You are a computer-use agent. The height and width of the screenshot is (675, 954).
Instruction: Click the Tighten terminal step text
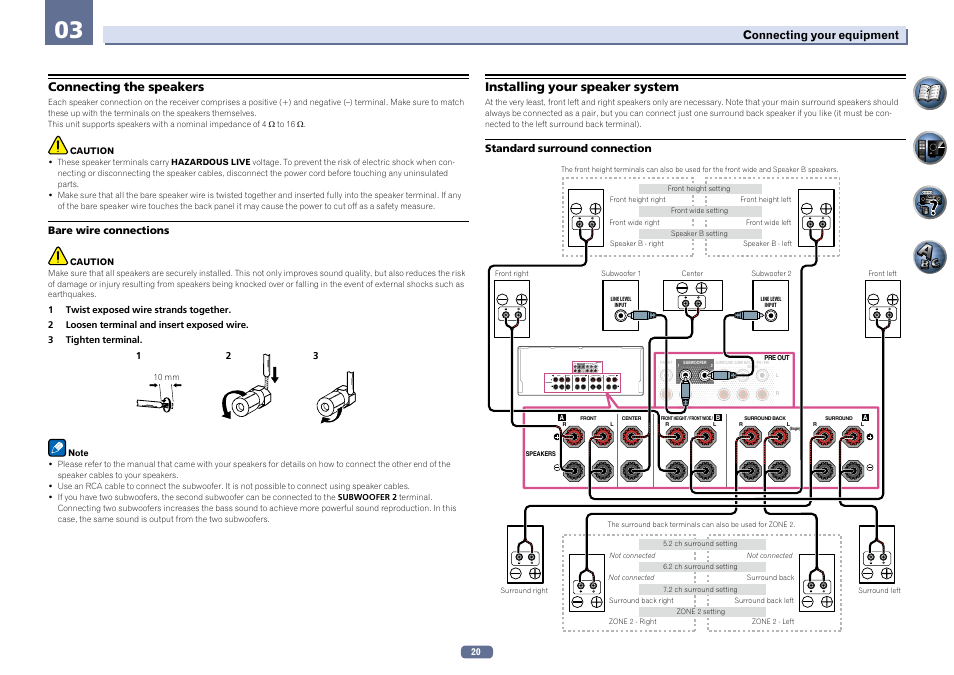(103, 340)
